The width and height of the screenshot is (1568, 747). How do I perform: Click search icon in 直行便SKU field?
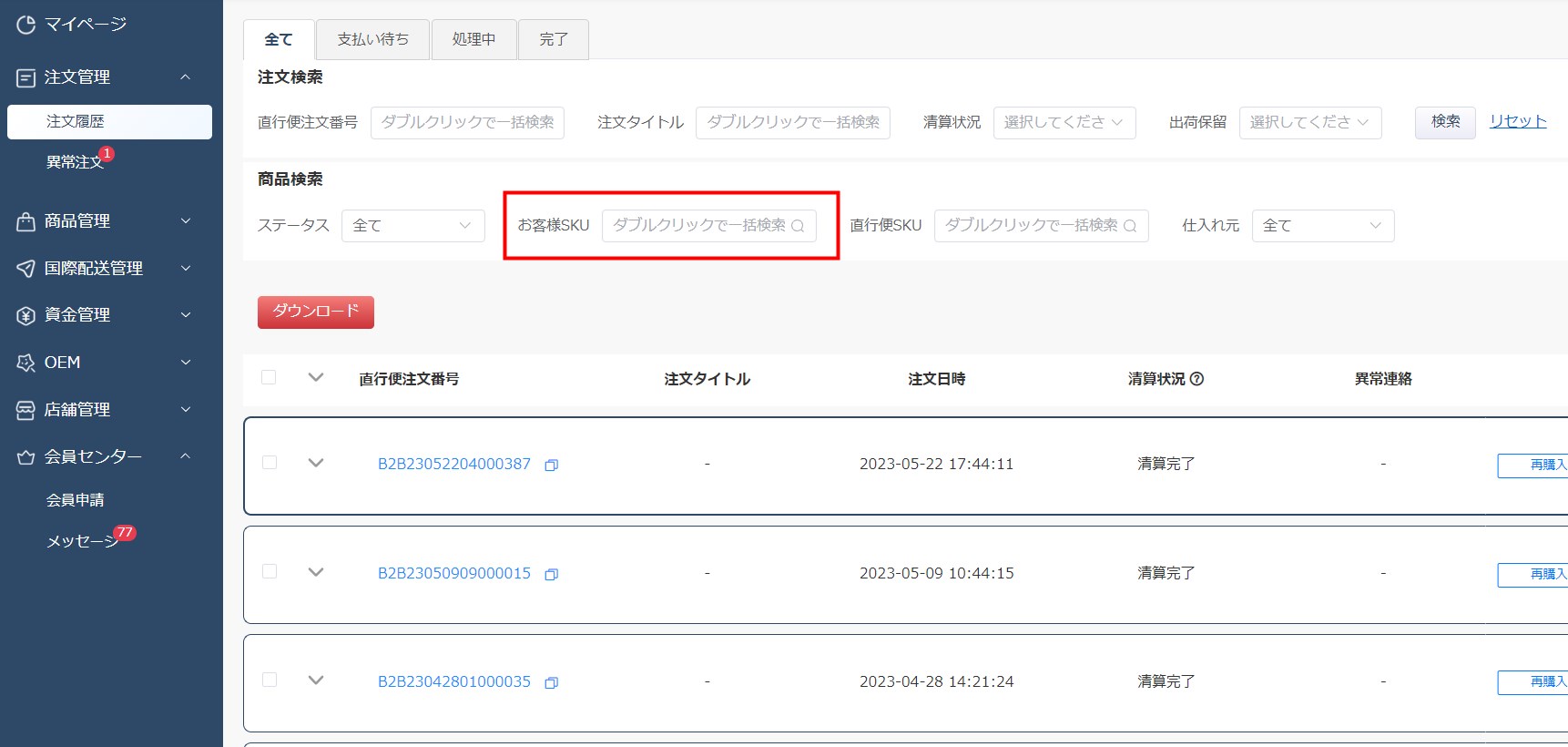[x=1130, y=226]
